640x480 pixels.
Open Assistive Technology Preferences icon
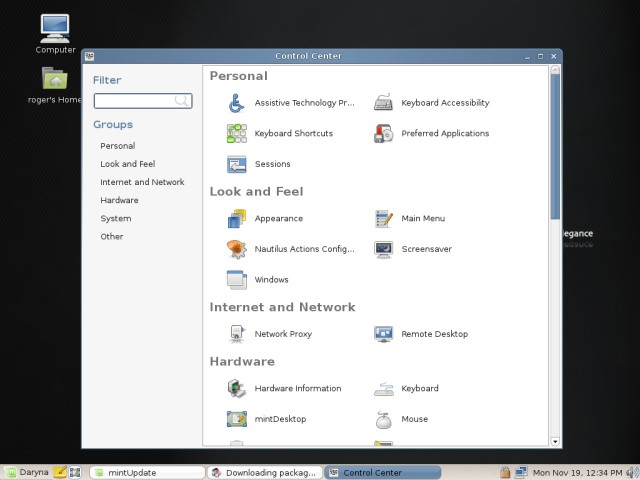point(236,103)
